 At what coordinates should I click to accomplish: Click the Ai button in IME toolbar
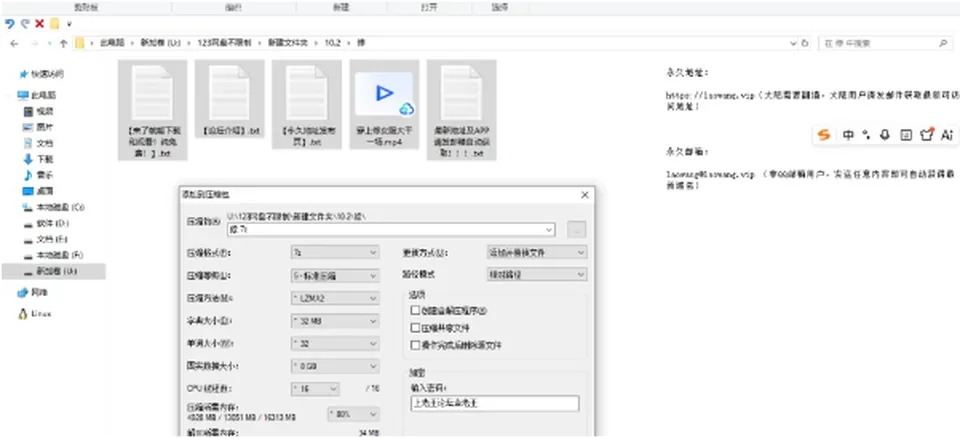coord(947,135)
